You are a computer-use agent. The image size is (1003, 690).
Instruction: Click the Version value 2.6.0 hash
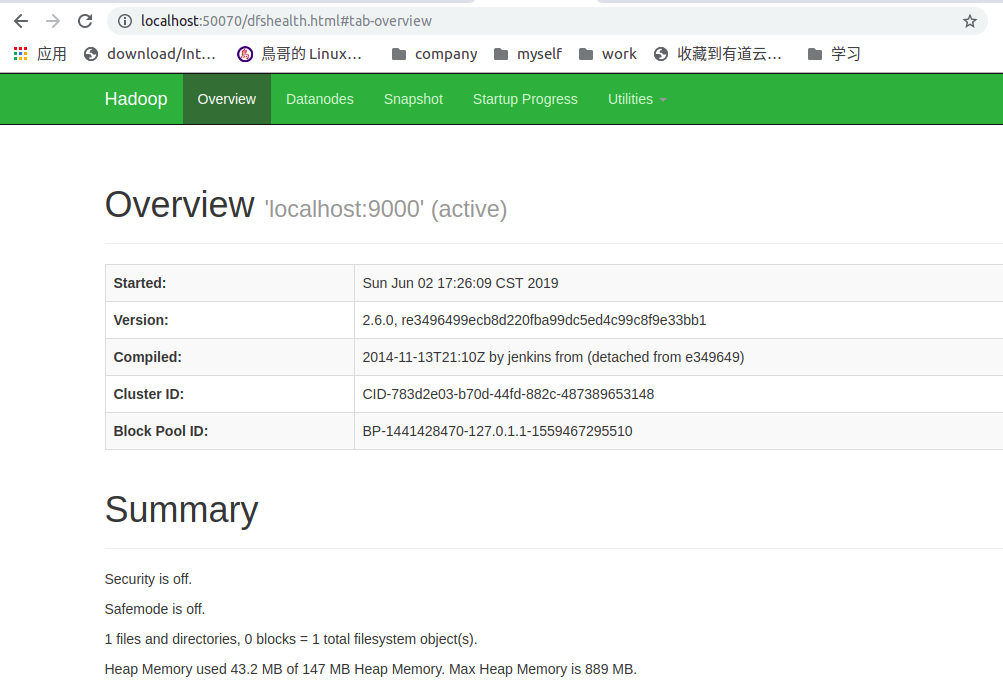(534, 320)
